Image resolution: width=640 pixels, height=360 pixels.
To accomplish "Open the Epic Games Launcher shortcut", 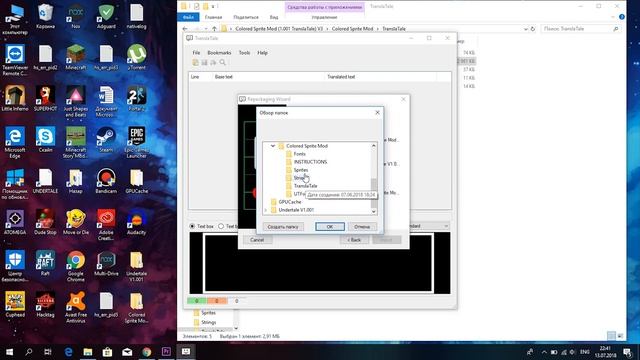I will coord(136,142).
